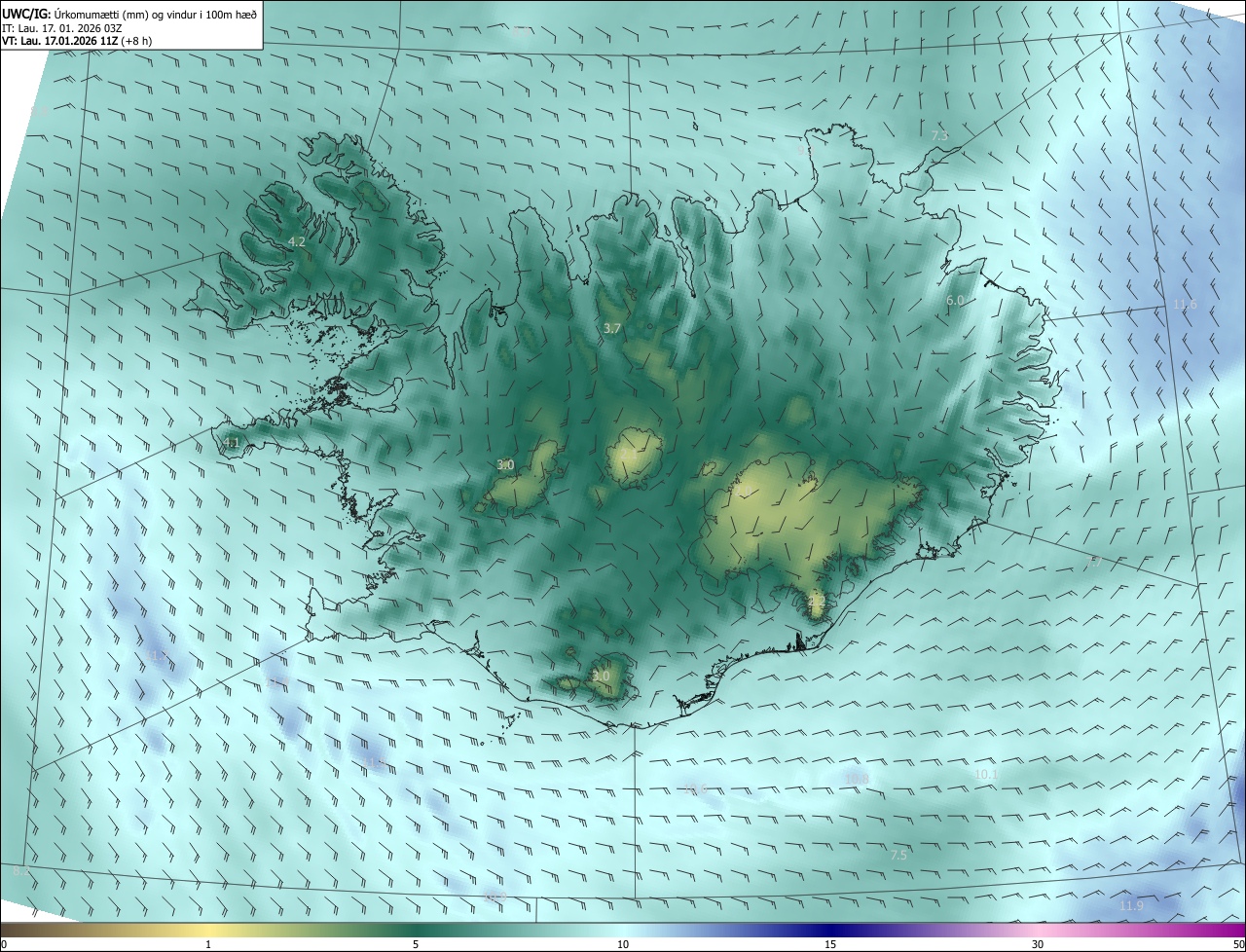The width and height of the screenshot is (1246, 952).
Task: Click the dark navy band of the colour scale
Action: (x=830, y=931)
